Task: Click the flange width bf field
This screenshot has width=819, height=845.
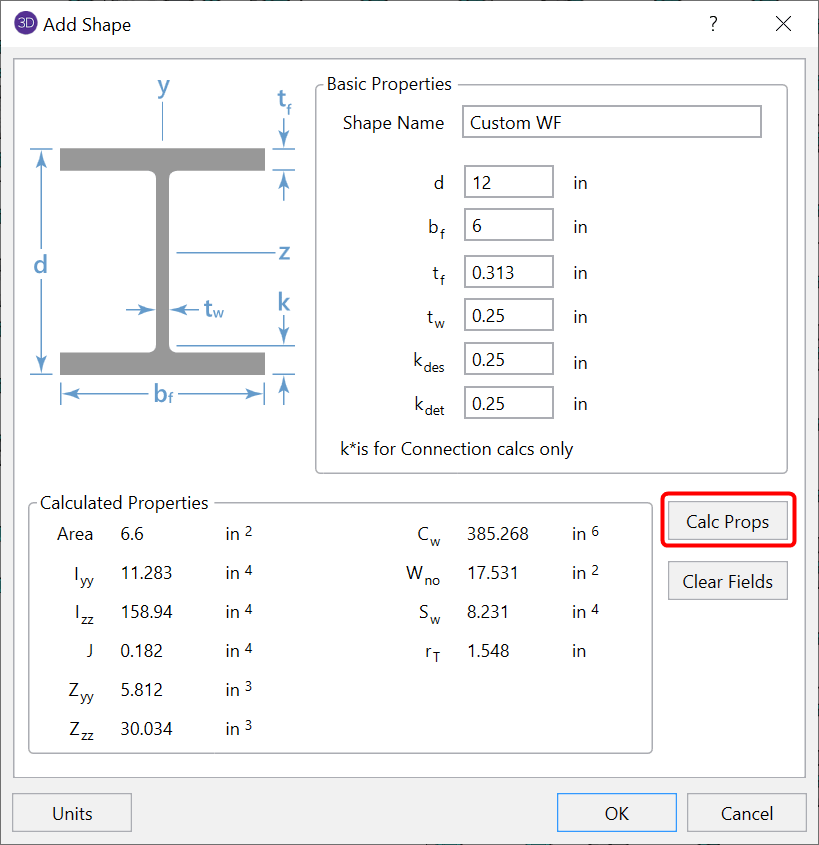Action: point(508,224)
